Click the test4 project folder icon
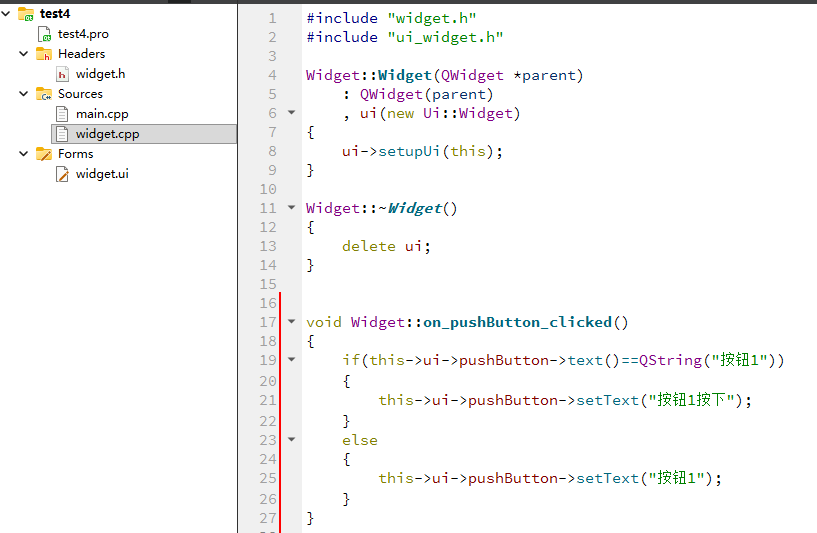This screenshot has height=533, width=817. click(26, 14)
